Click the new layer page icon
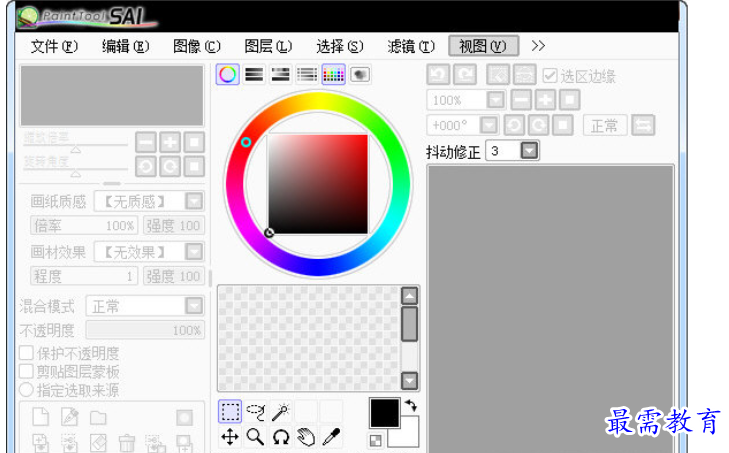729x453 pixels. (x=41, y=417)
